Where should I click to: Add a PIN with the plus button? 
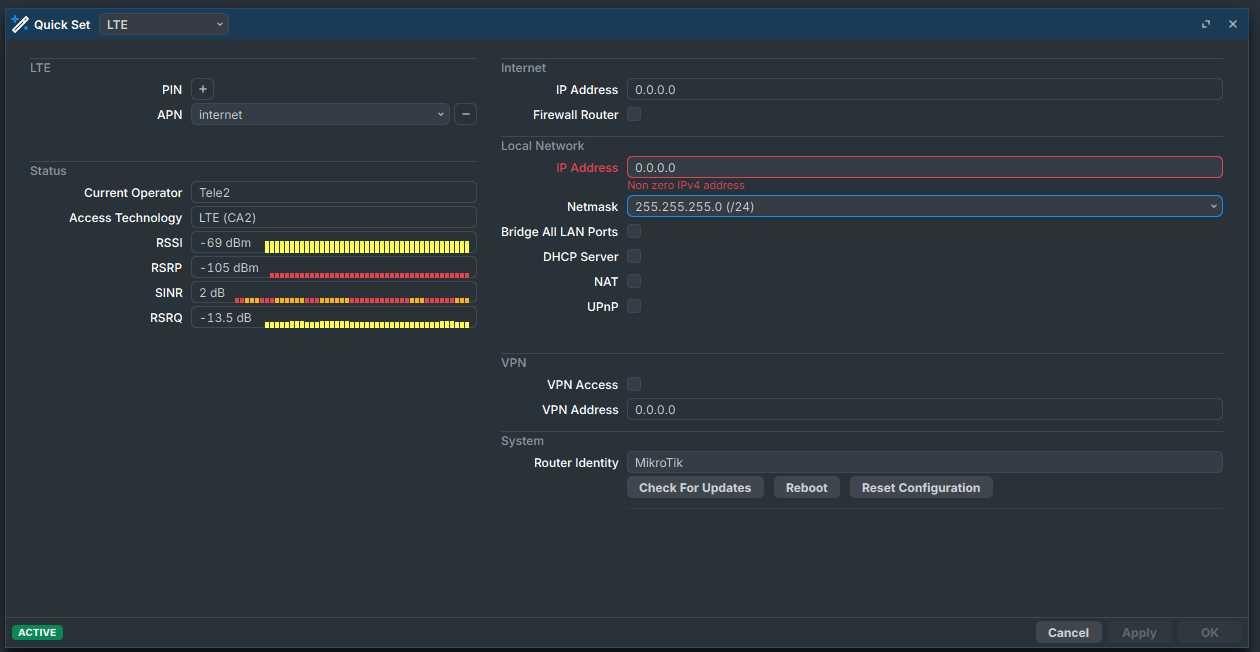tap(202, 89)
